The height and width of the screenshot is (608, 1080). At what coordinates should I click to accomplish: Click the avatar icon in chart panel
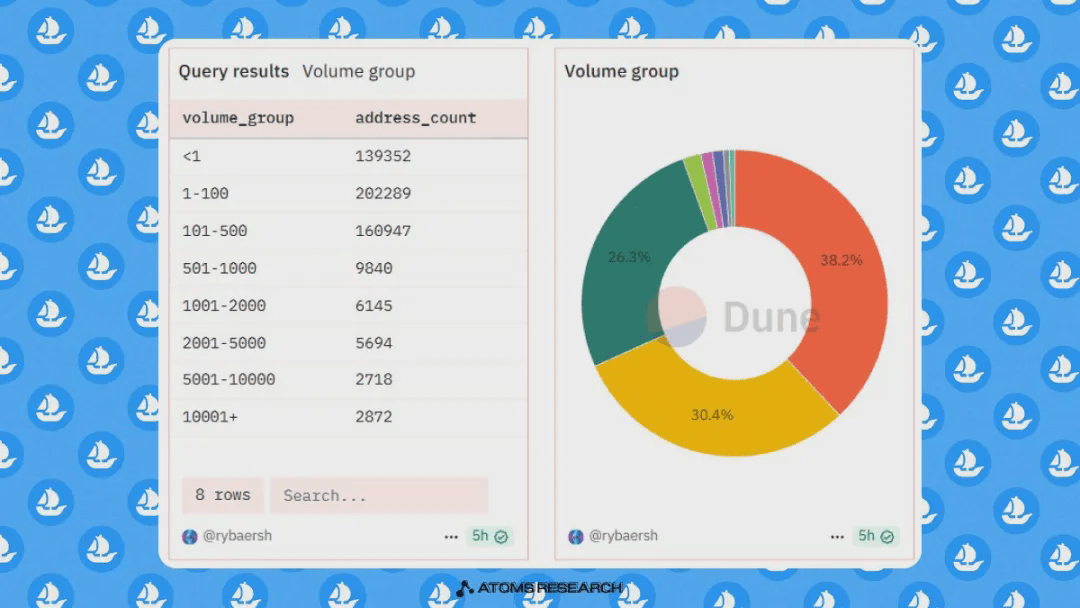(x=576, y=536)
